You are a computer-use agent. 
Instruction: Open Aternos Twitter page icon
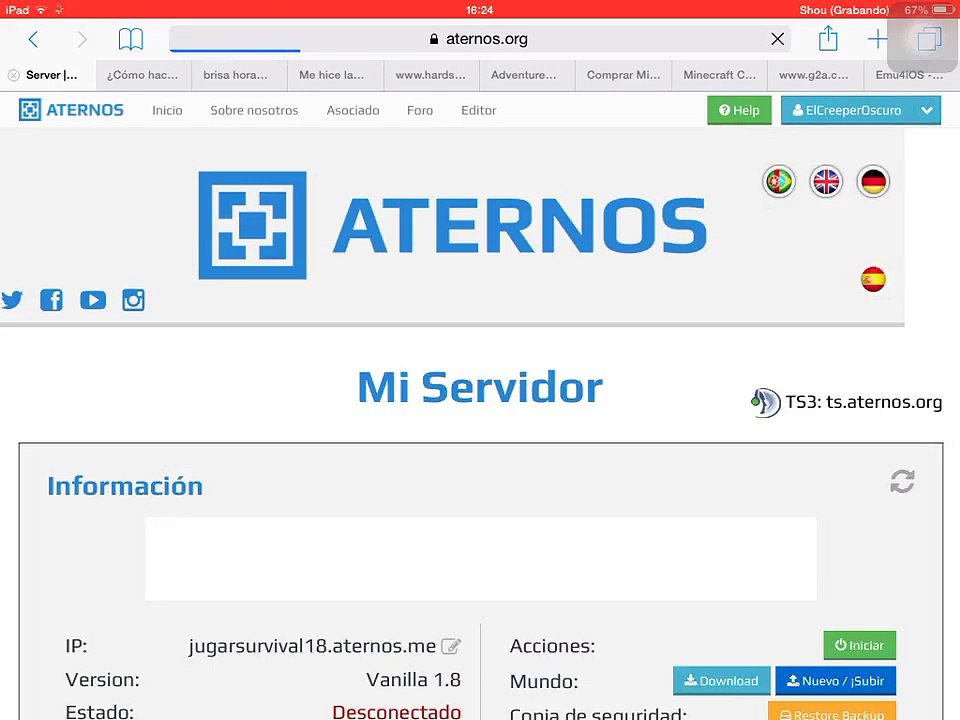coord(12,300)
